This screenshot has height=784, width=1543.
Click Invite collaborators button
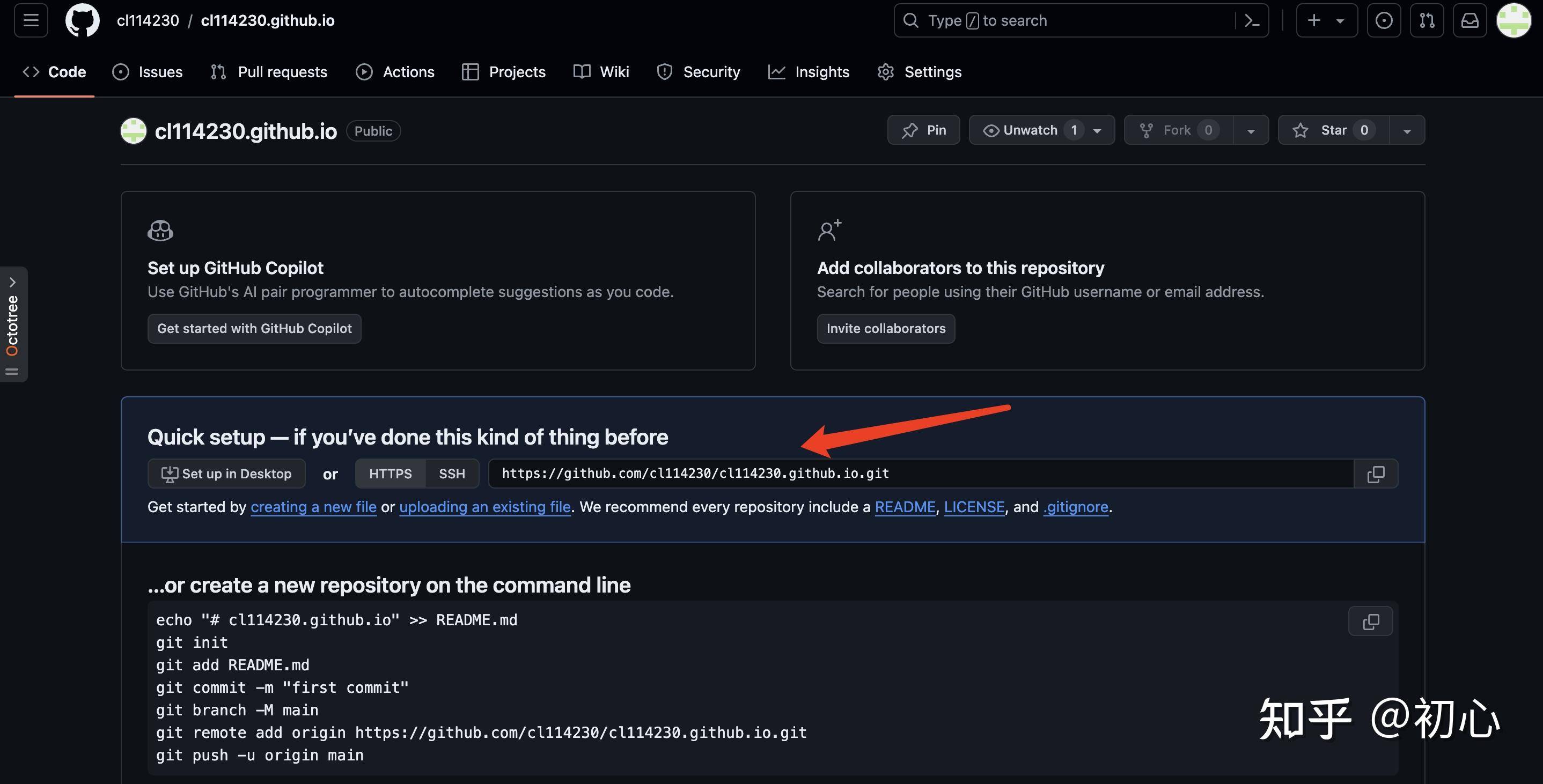886,329
